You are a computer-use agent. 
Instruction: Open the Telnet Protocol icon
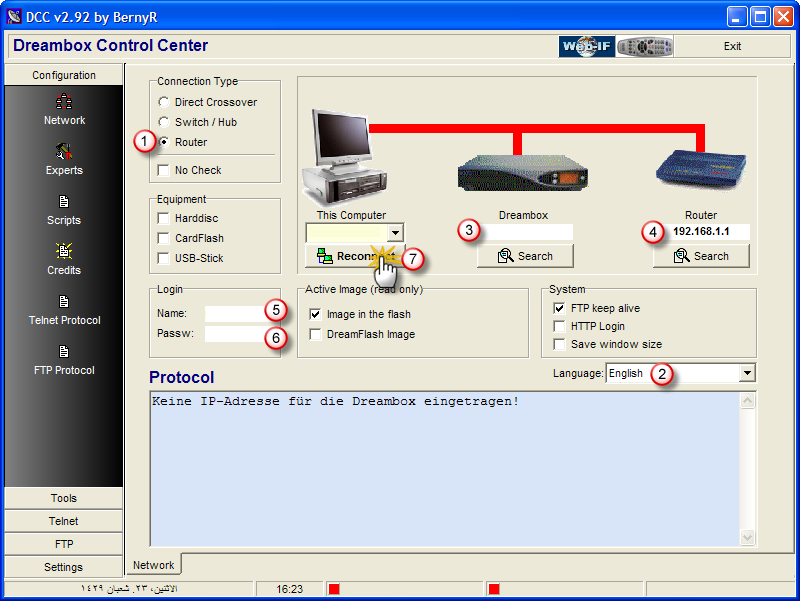coord(64,302)
